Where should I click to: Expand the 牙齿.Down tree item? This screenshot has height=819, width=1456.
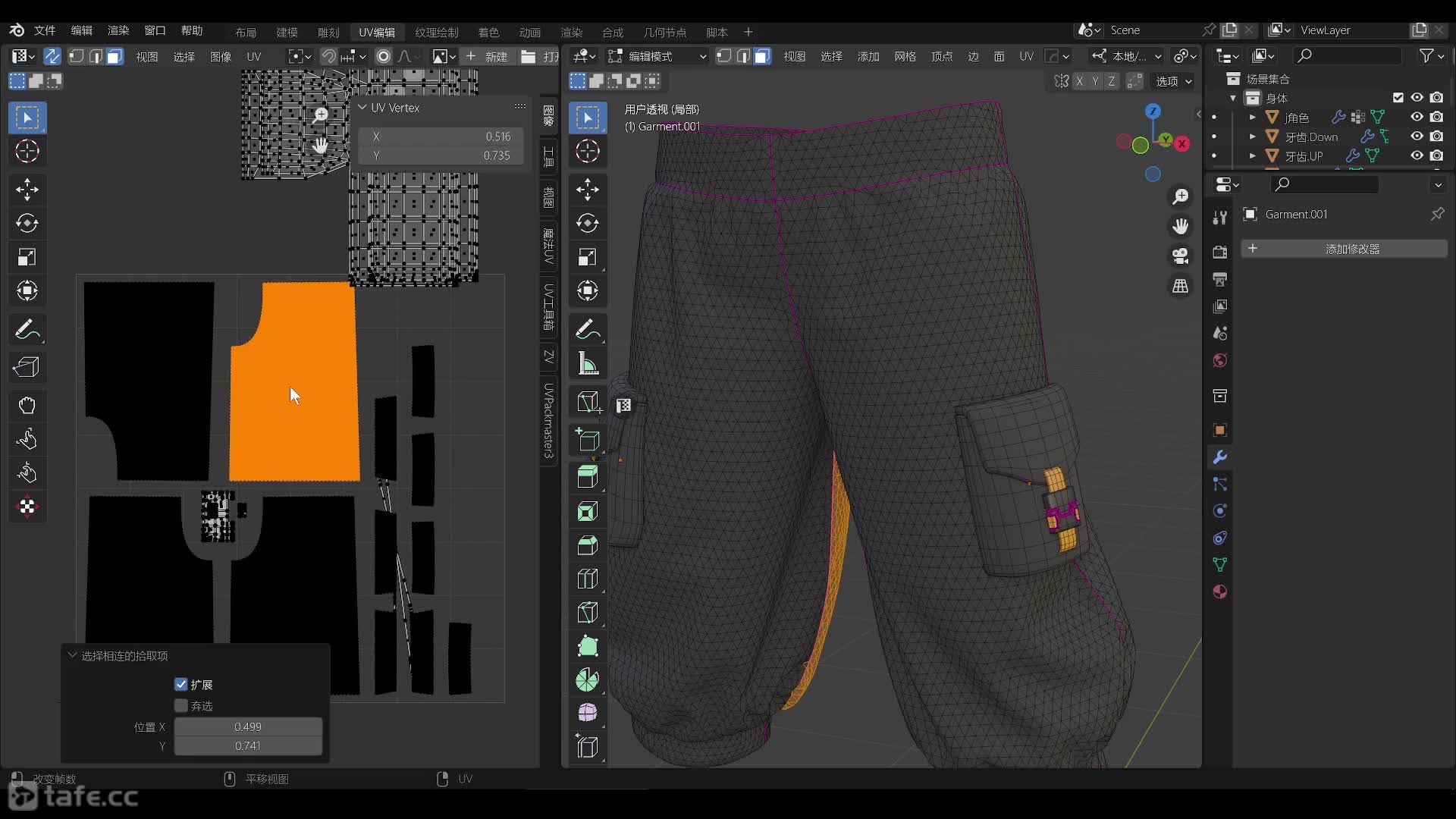[x=1253, y=136]
